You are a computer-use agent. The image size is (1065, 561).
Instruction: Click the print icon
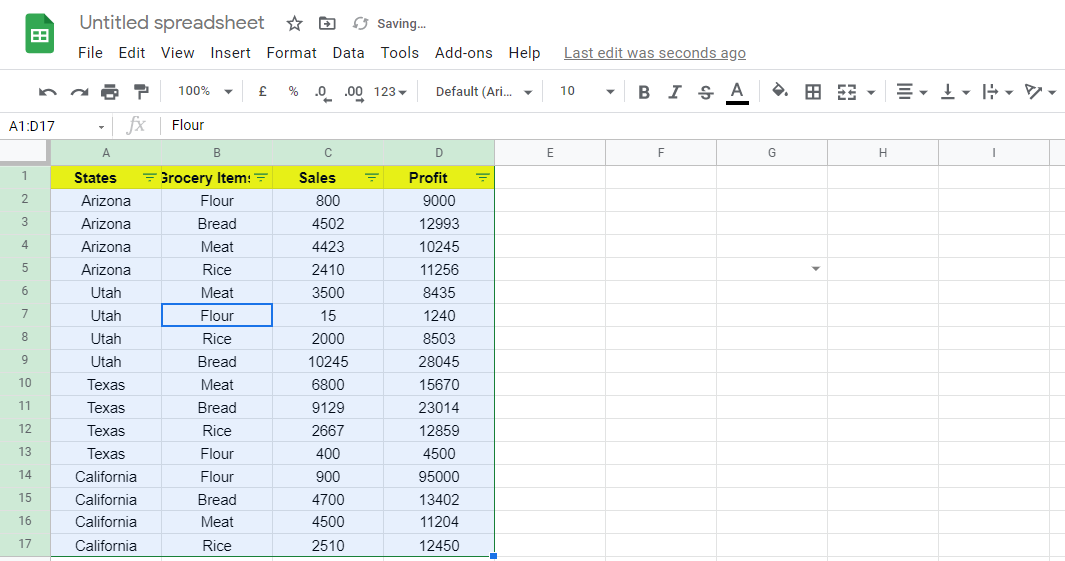[x=110, y=92]
